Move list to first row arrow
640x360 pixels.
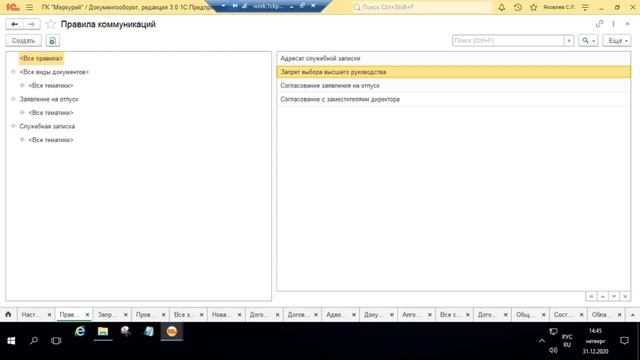click(x=591, y=296)
